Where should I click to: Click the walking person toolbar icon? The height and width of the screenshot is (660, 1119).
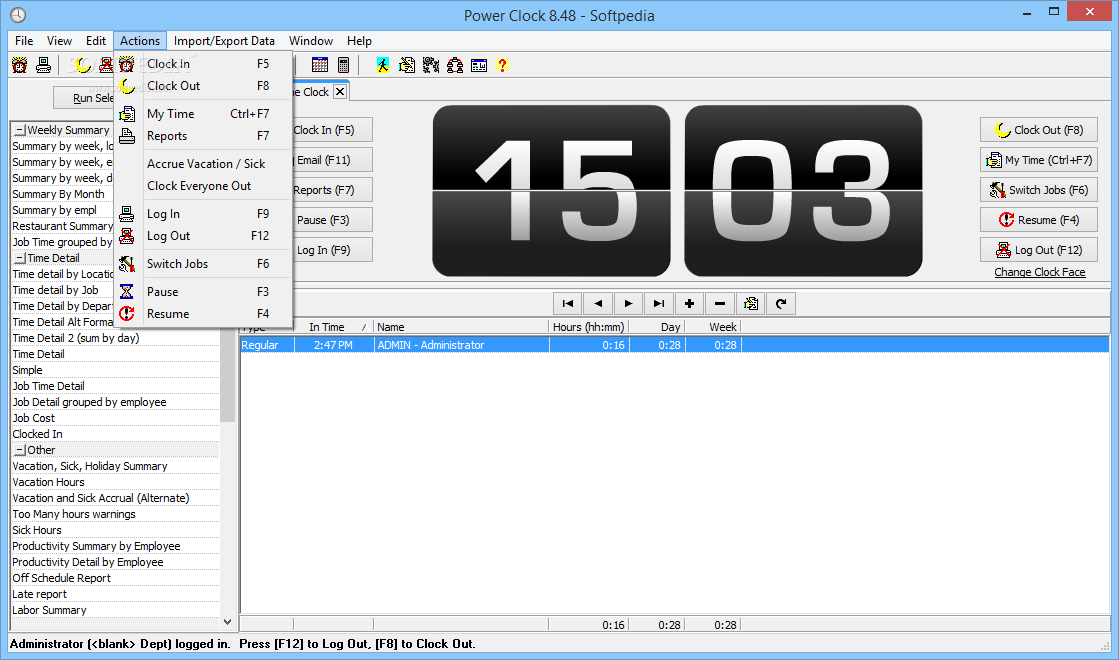(x=383, y=66)
